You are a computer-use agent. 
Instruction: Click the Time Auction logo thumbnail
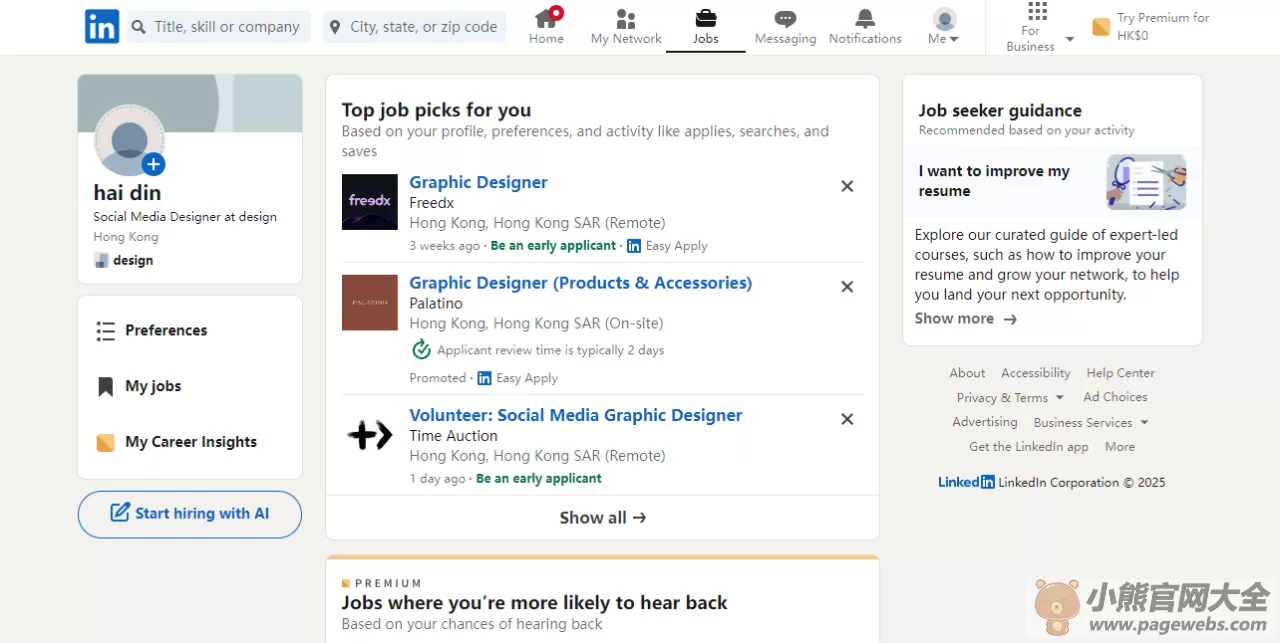[x=370, y=435]
